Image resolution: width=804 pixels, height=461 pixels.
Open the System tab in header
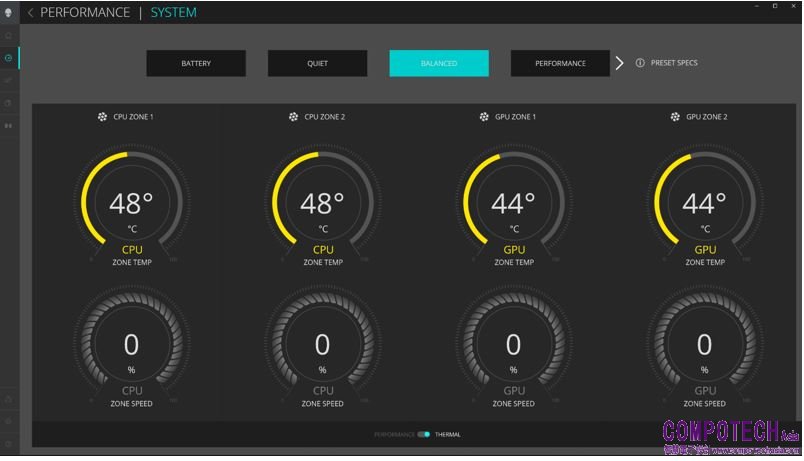tap(174, 13)
